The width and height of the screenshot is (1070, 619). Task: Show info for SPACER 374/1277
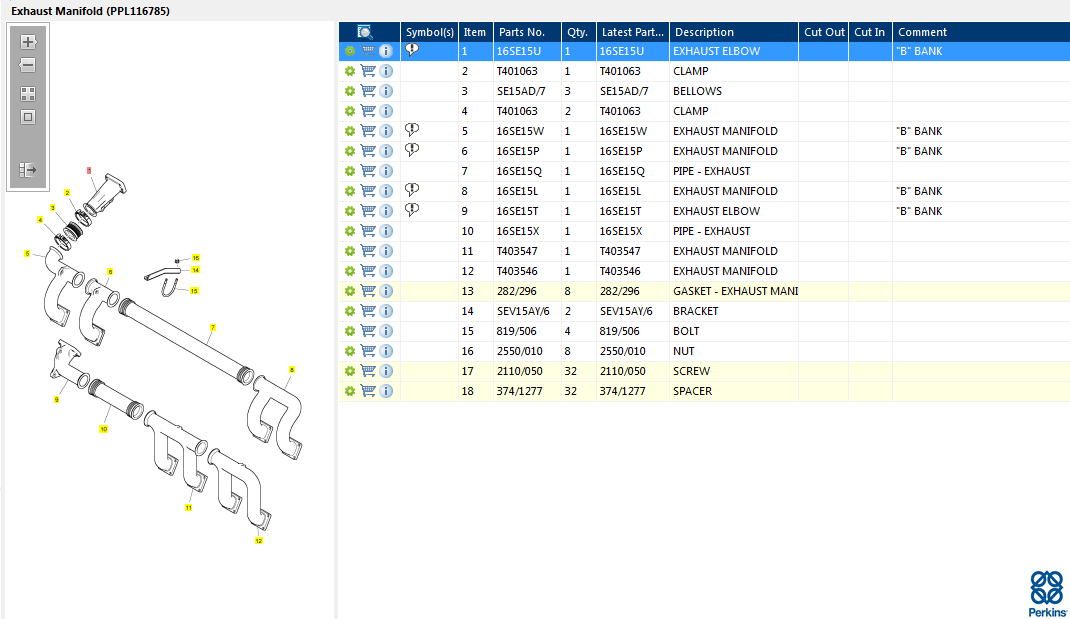click(x=386, y=391)
